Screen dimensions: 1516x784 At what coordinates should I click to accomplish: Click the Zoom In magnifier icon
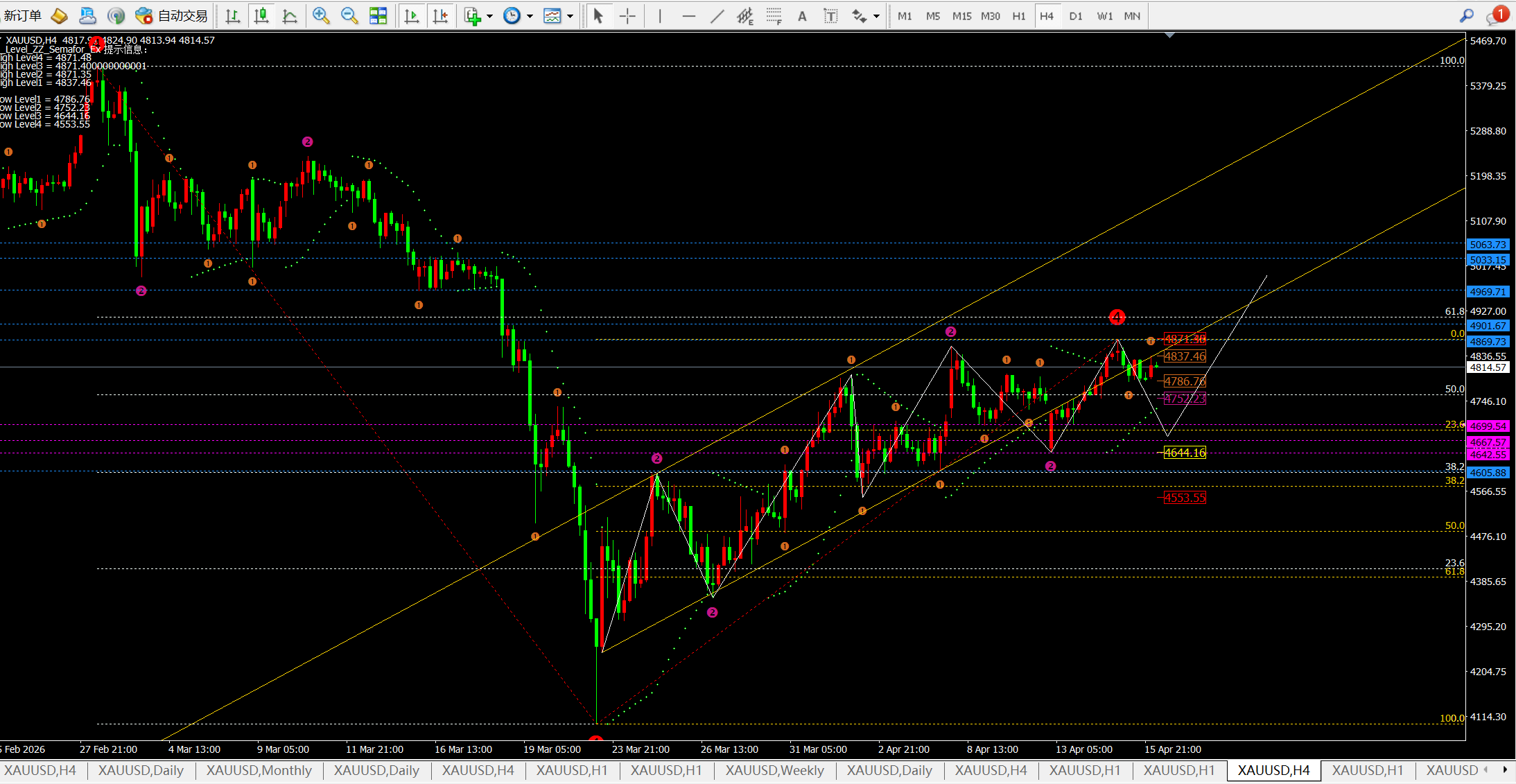tap(320, 16)
